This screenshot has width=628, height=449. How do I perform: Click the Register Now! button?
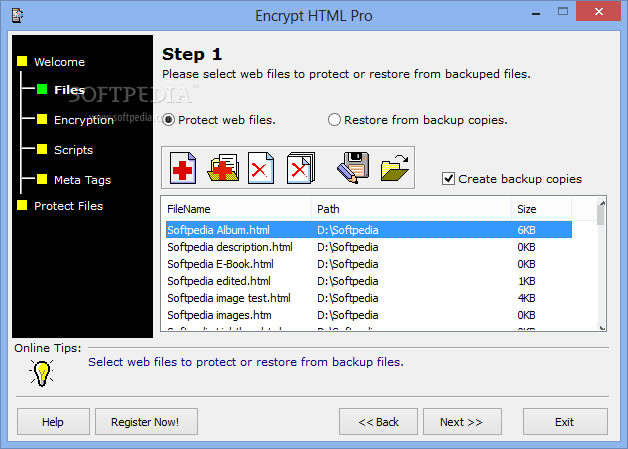(x=146, y=422)
